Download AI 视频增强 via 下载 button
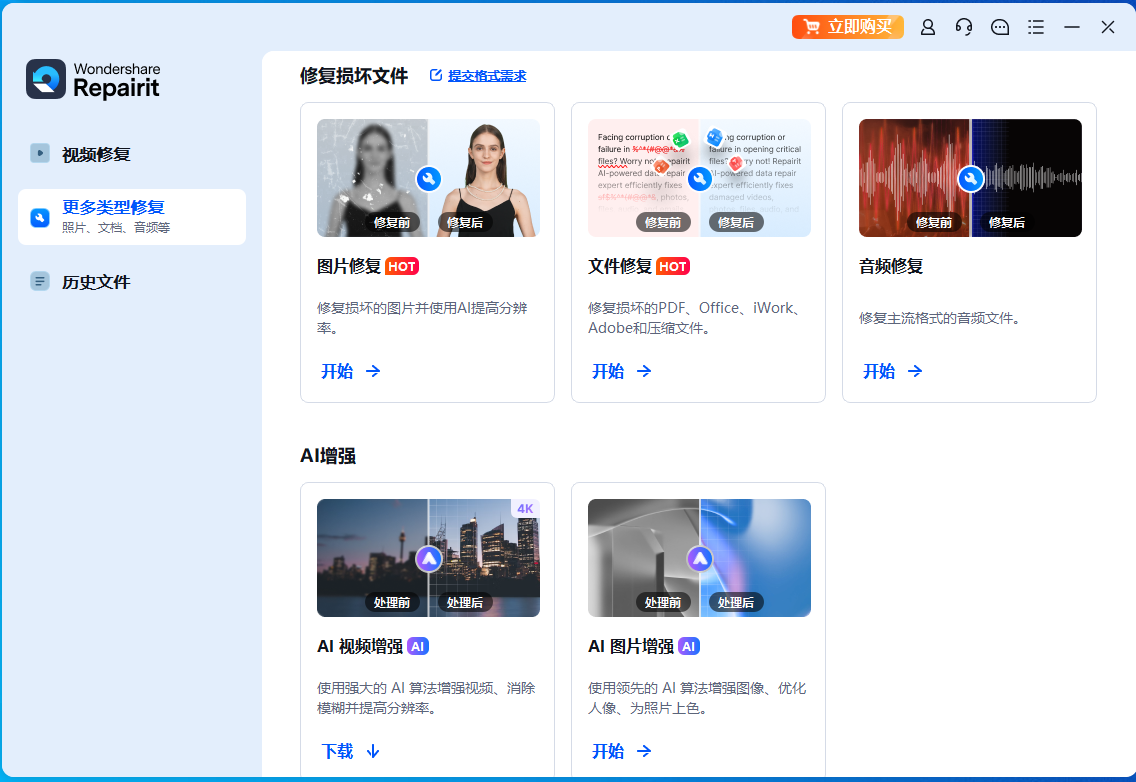Screen dimensions: 1136x782 350,751
